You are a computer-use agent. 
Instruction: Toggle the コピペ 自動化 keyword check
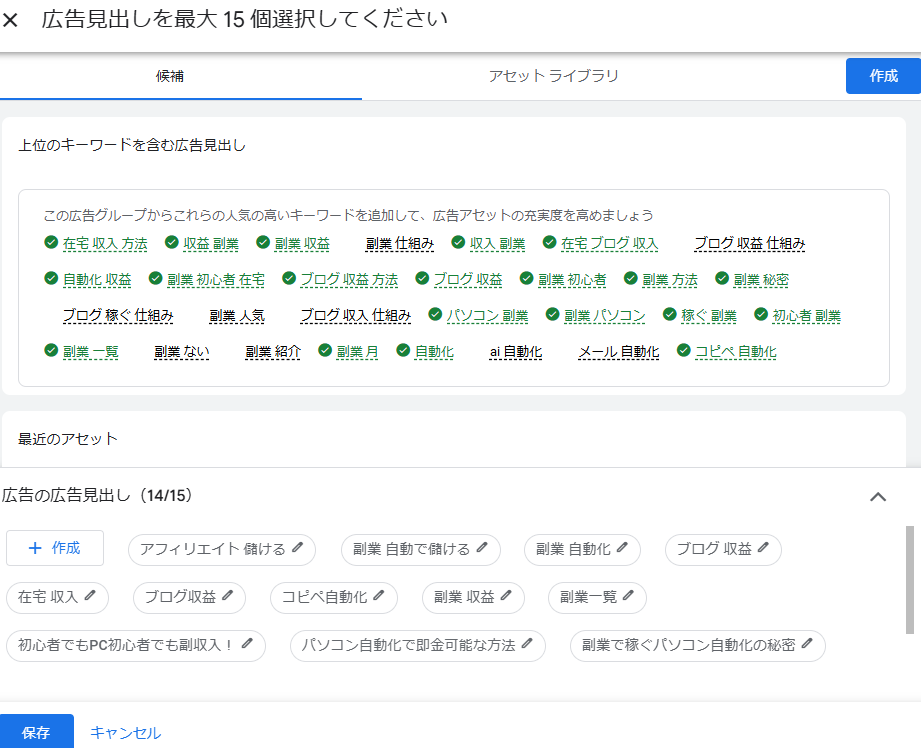coord(684,351)
